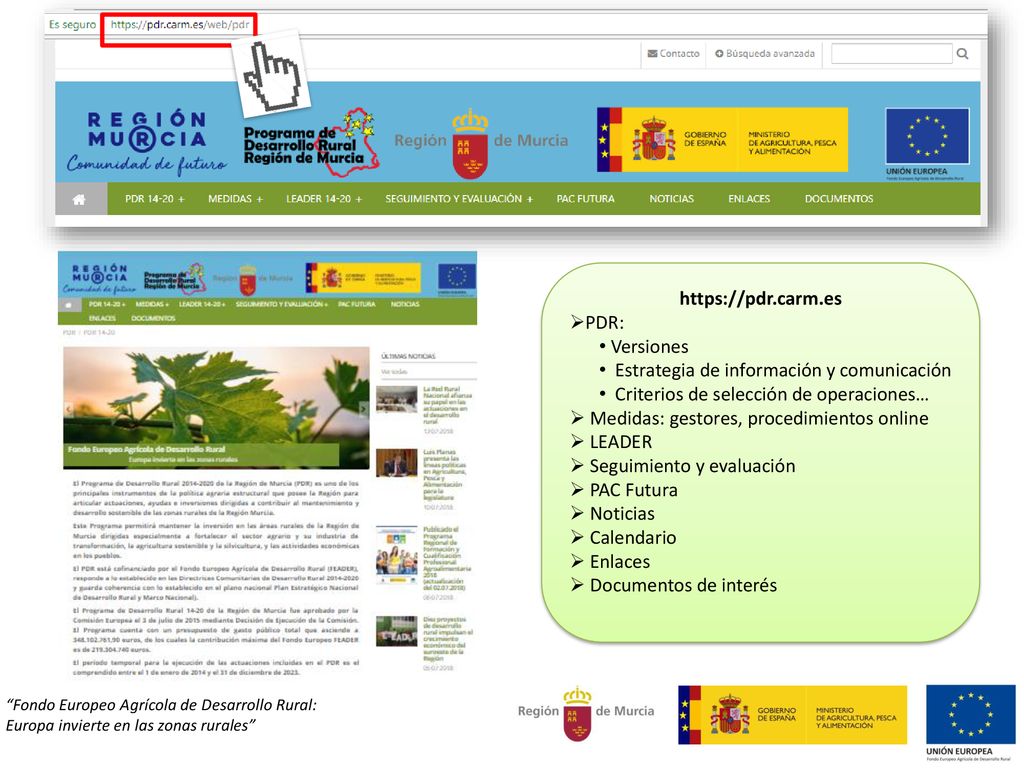Expand the PDR 14-20 menu in the large banner

pos(155,199)
